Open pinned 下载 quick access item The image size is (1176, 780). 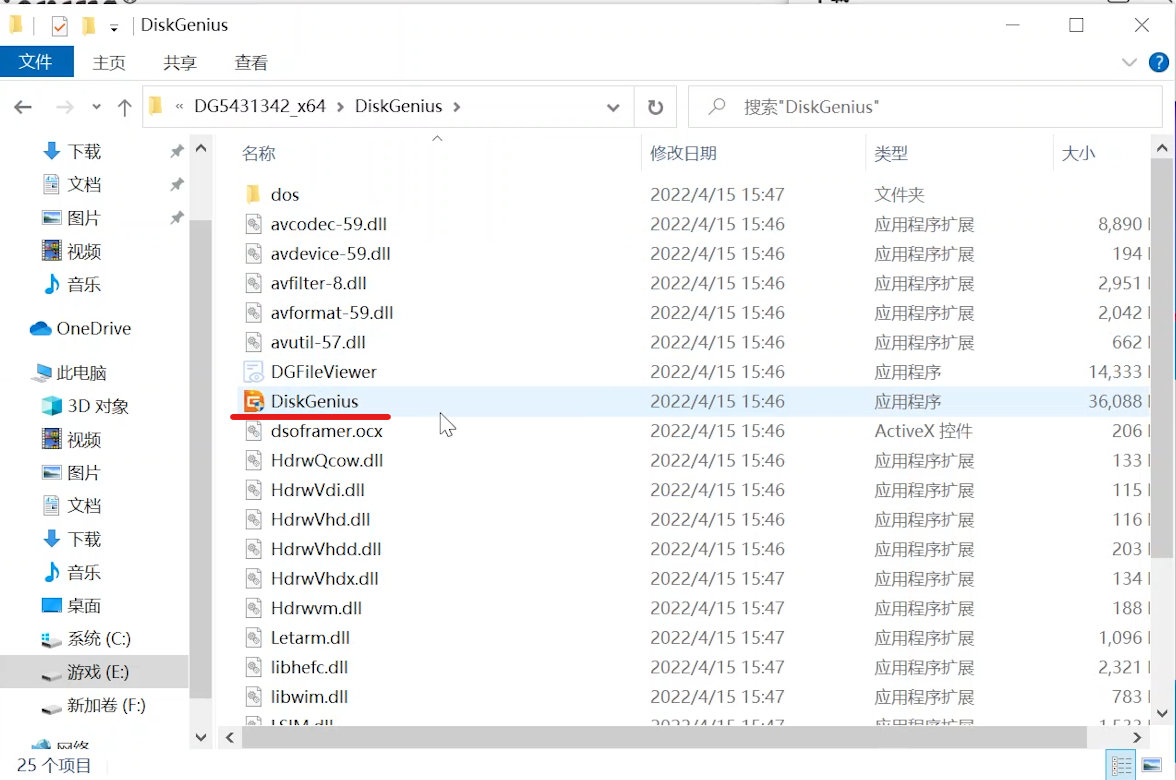[x=71, y=152]
